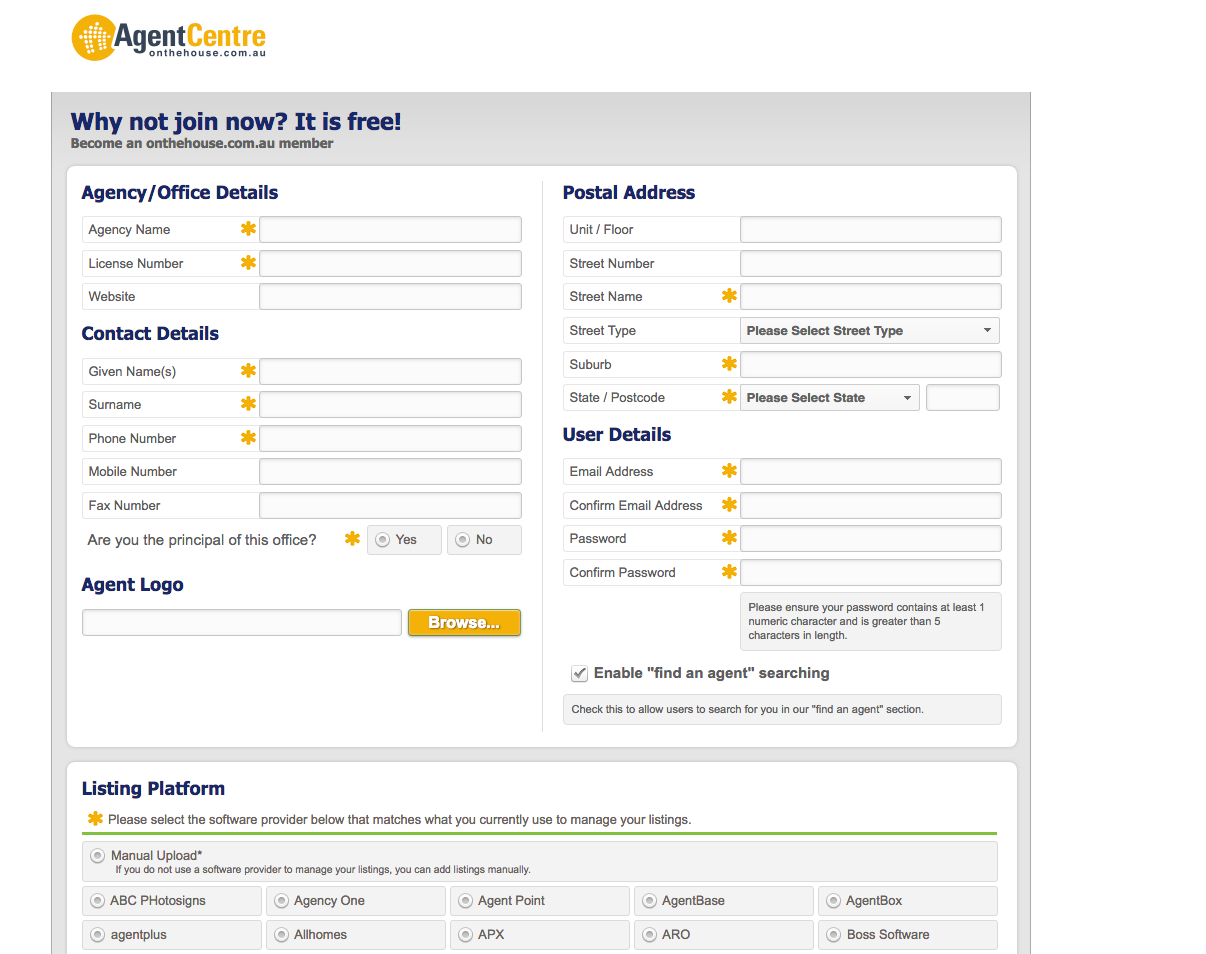The image size is (1206, 954).
Task: Click the AgentCentre onthehouse logo
Action: tap(169, 38)
